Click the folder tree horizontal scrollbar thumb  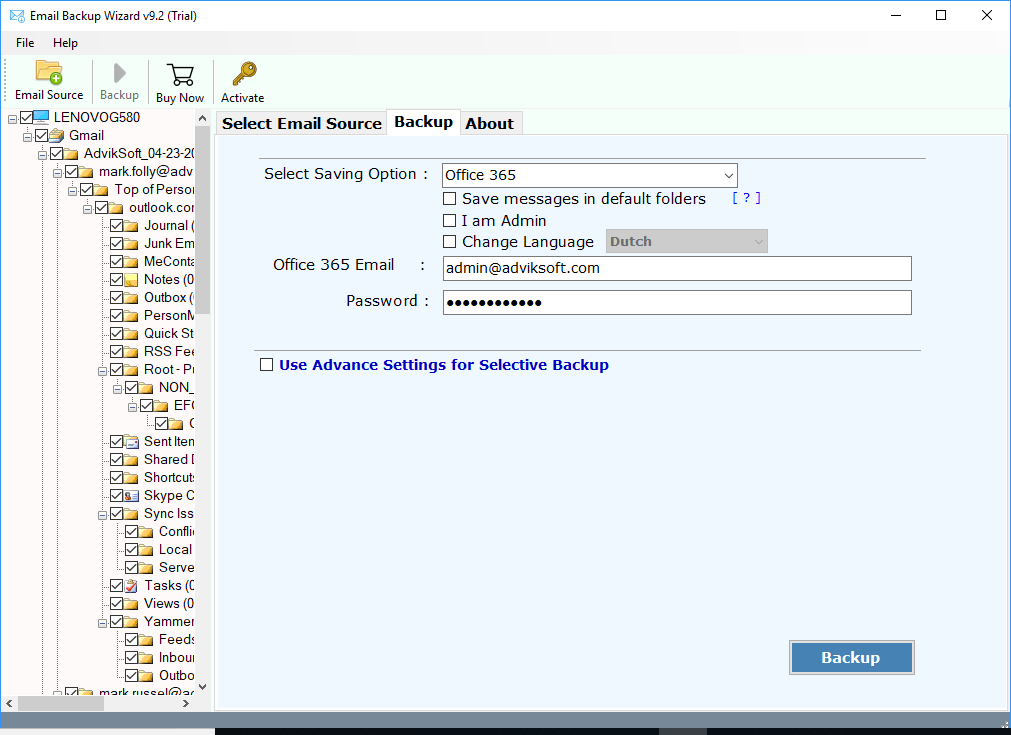(61, 703)
